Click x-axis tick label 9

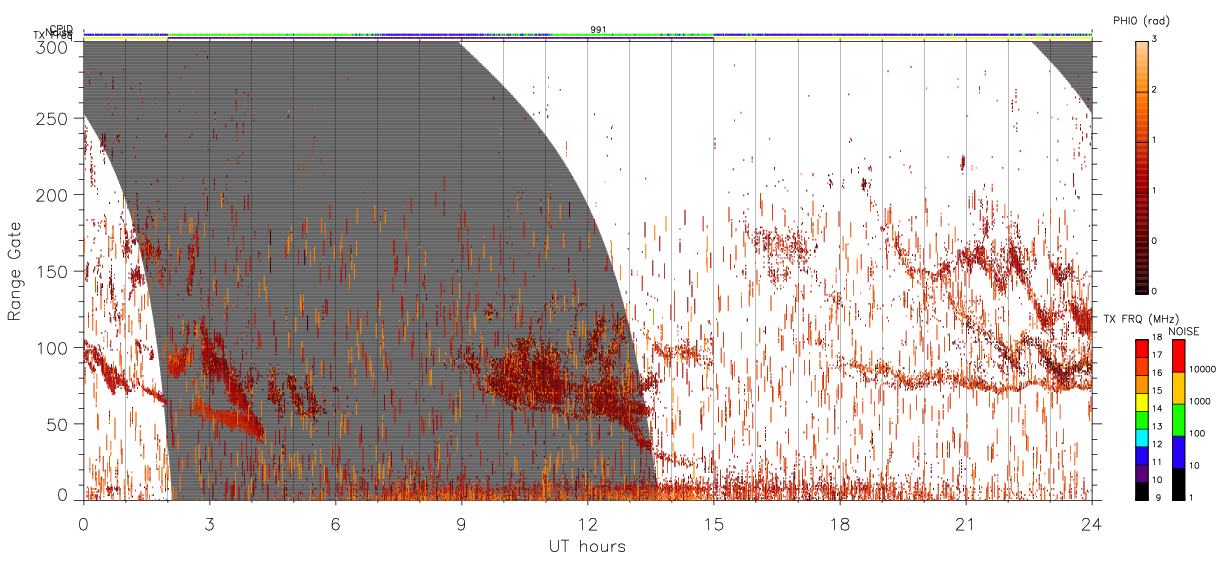point(461,524)
